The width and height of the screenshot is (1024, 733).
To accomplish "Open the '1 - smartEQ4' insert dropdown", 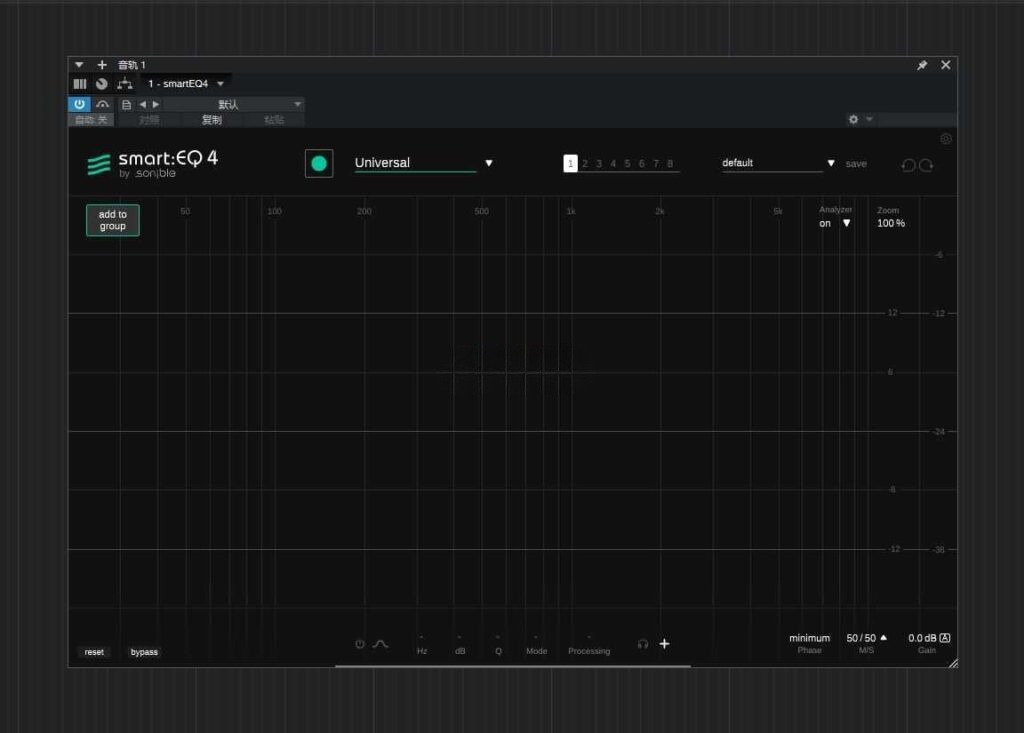I will point(185,84).
